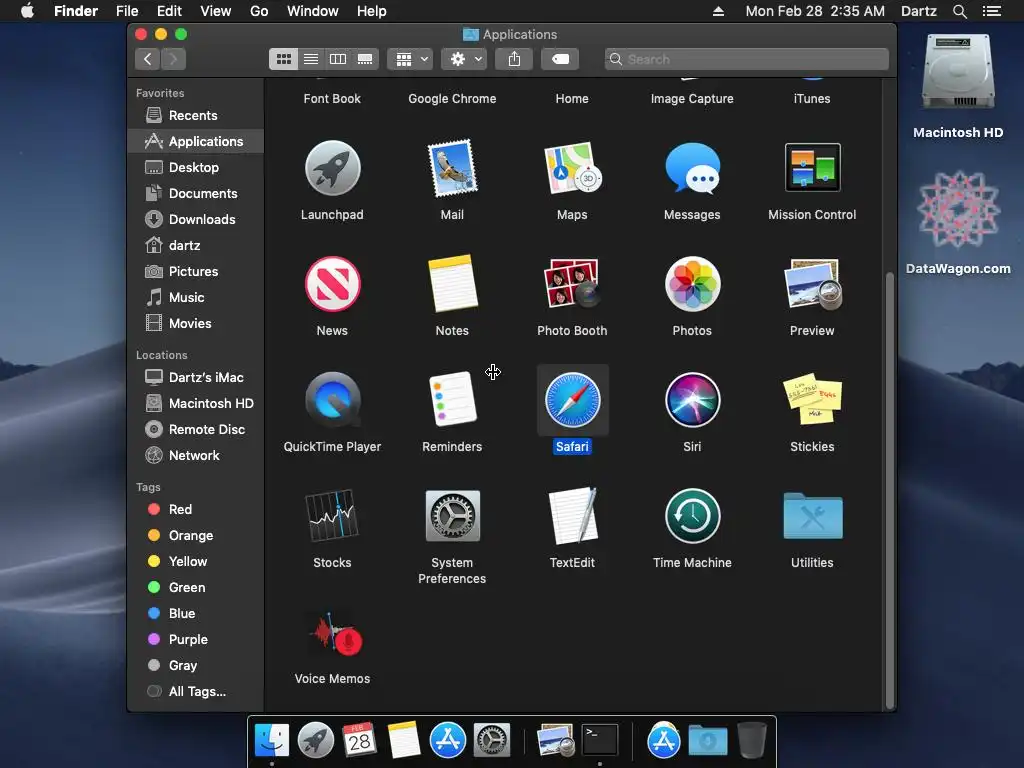This screenshot has height=768, width=1024.
Task: Open the View menu
Action: click(x=216, y=11)
